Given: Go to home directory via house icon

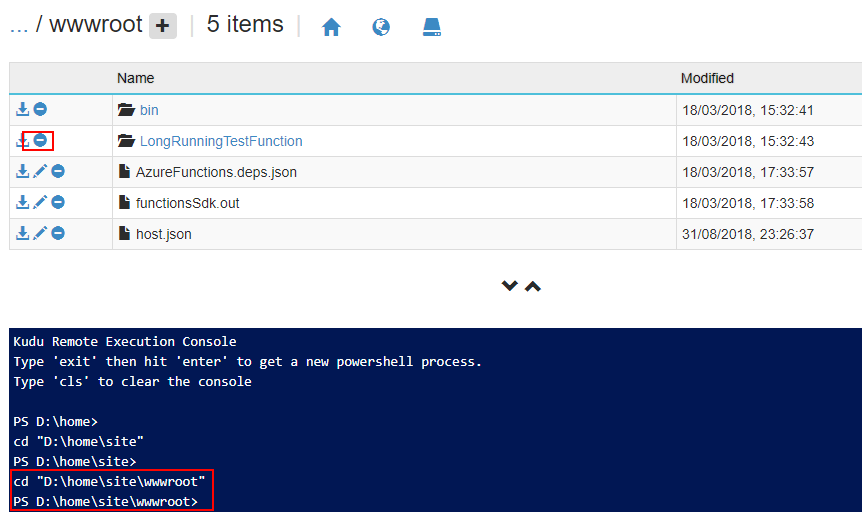Looking at the screenshot, I should tap(331, 27).
